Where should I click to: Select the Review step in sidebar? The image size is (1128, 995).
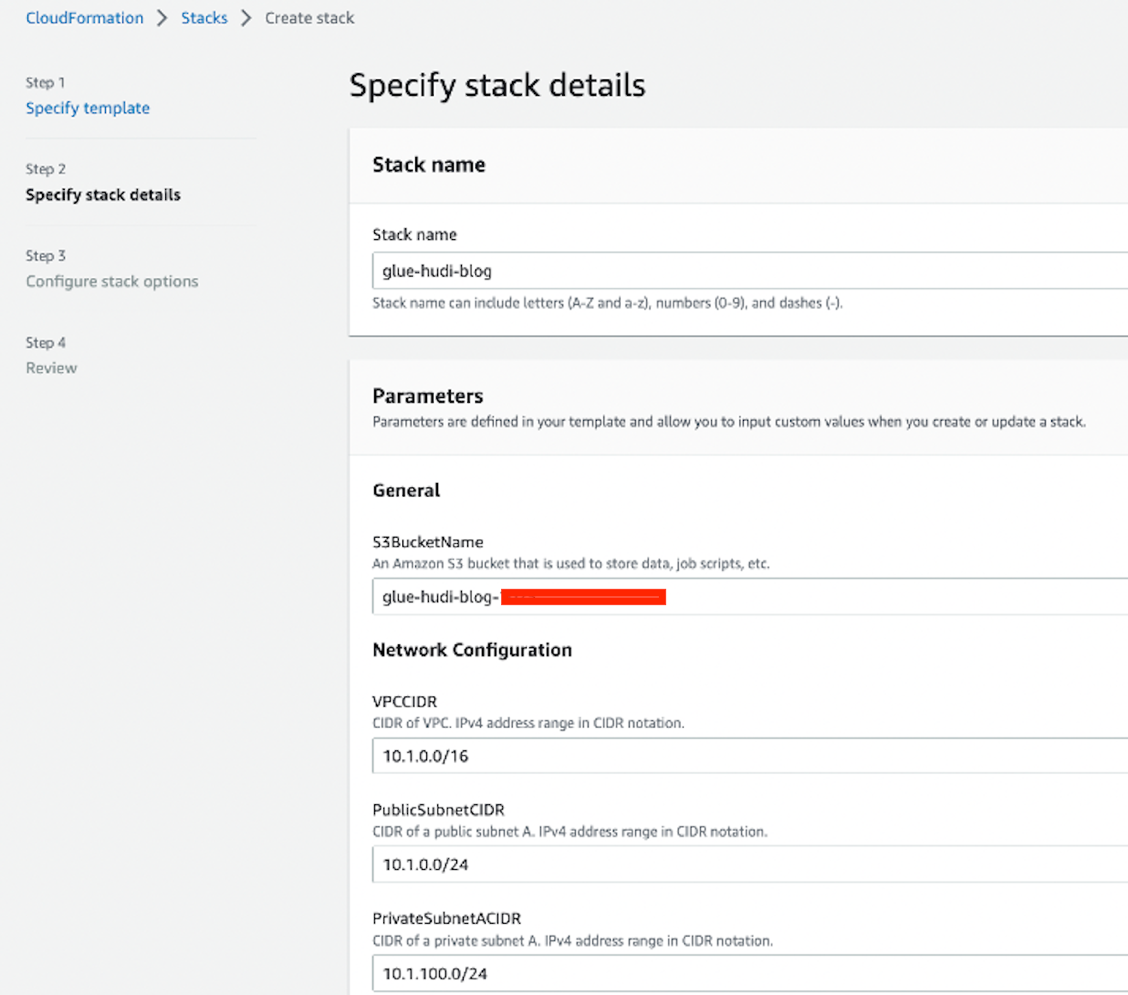click(51, 368)
